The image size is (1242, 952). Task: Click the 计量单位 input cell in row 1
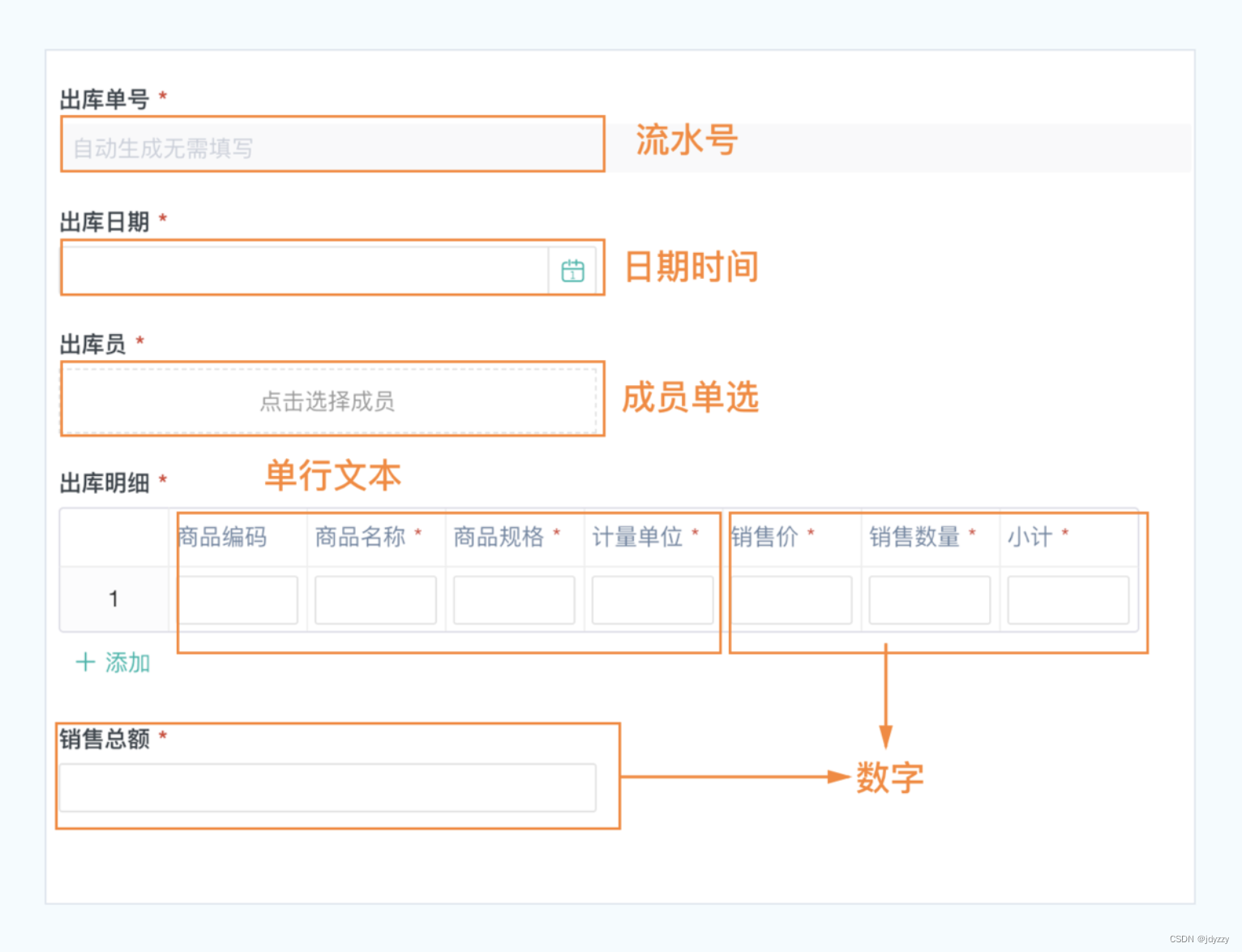coord(652,599)
